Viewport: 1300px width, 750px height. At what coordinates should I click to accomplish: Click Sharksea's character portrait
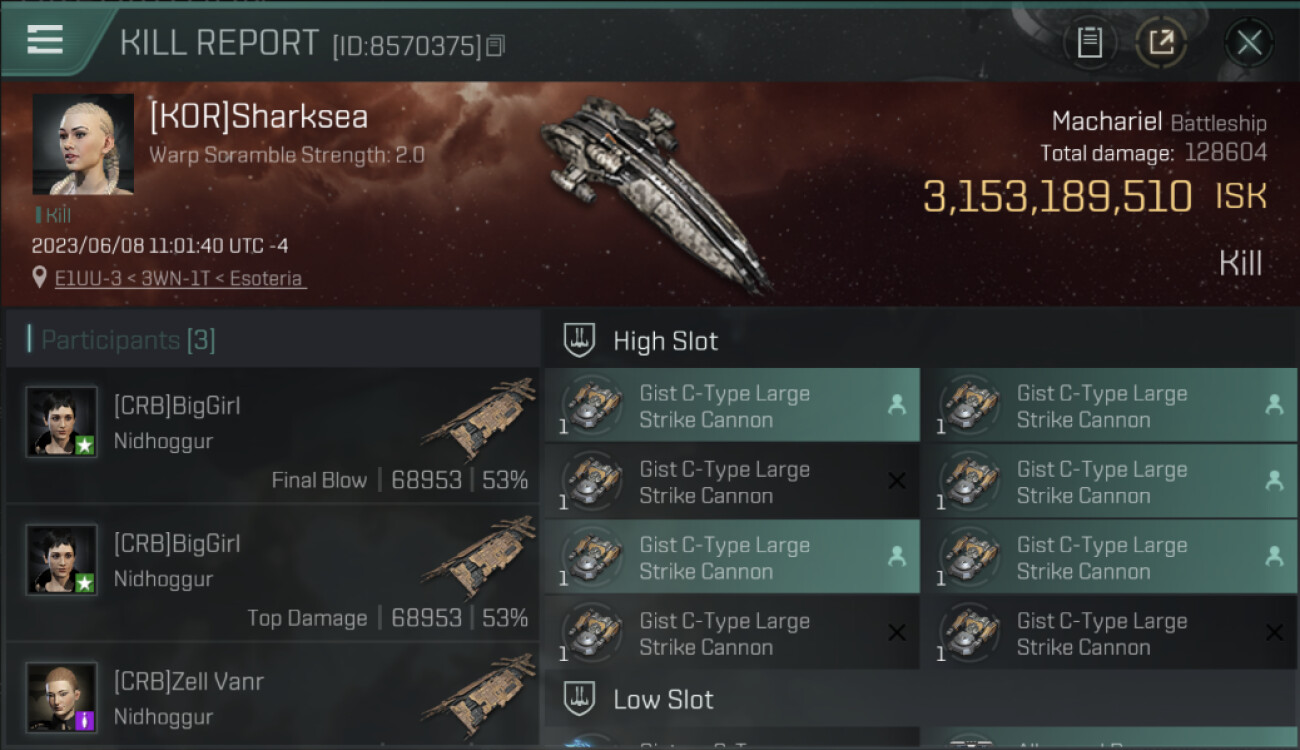[x=83, y=144]
